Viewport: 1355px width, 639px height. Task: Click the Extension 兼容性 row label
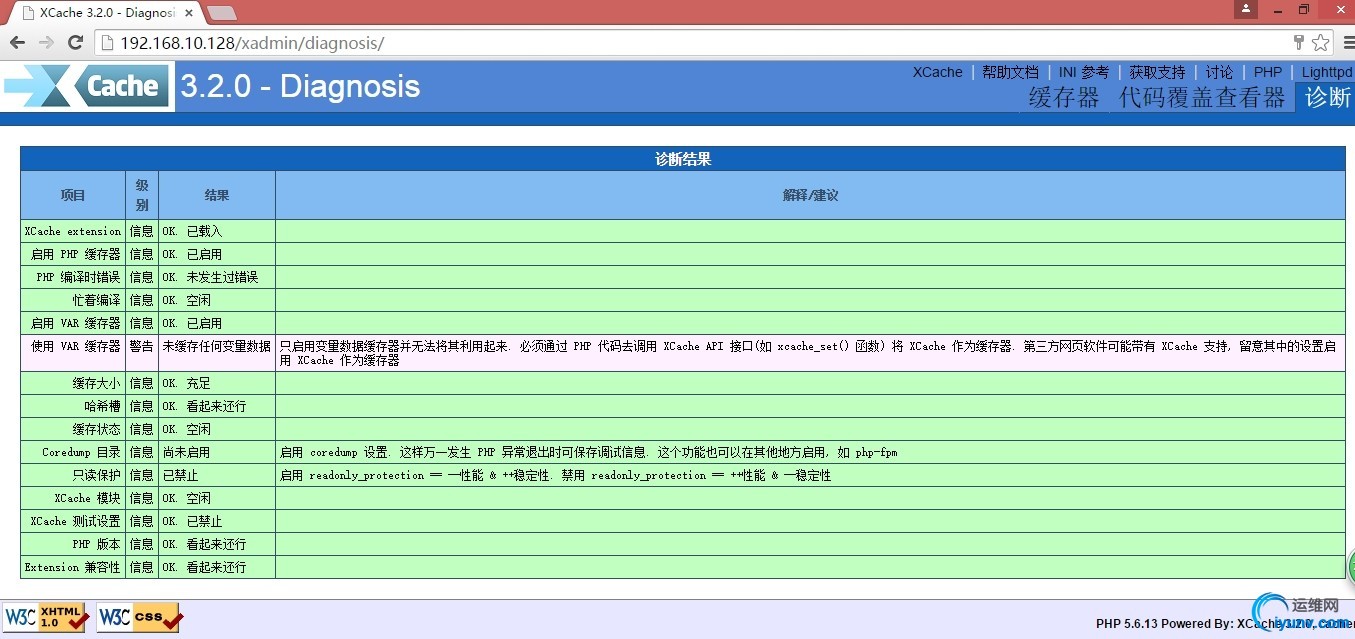click(x=73, y=567)
